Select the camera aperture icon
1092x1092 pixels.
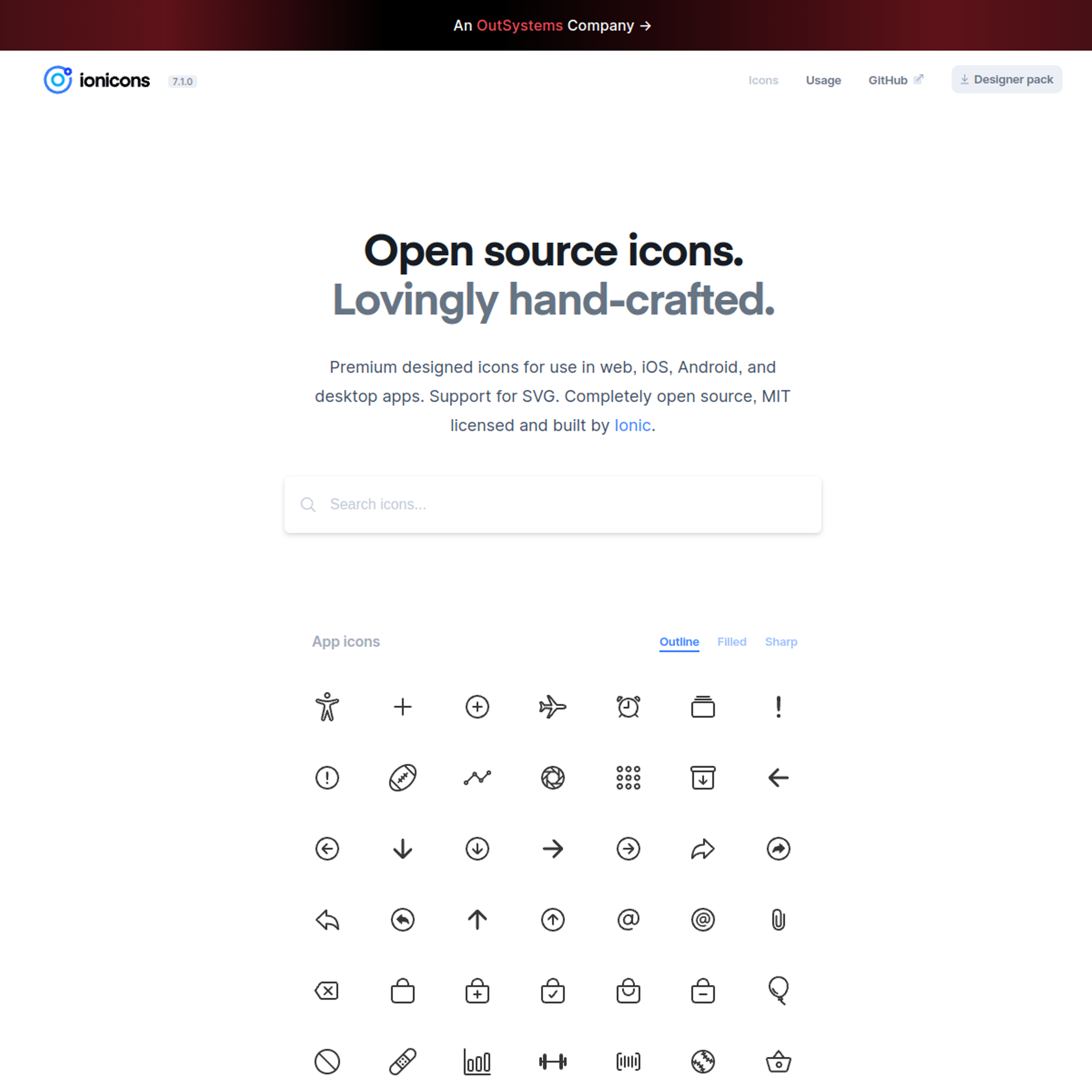click(x=553, y=778)
